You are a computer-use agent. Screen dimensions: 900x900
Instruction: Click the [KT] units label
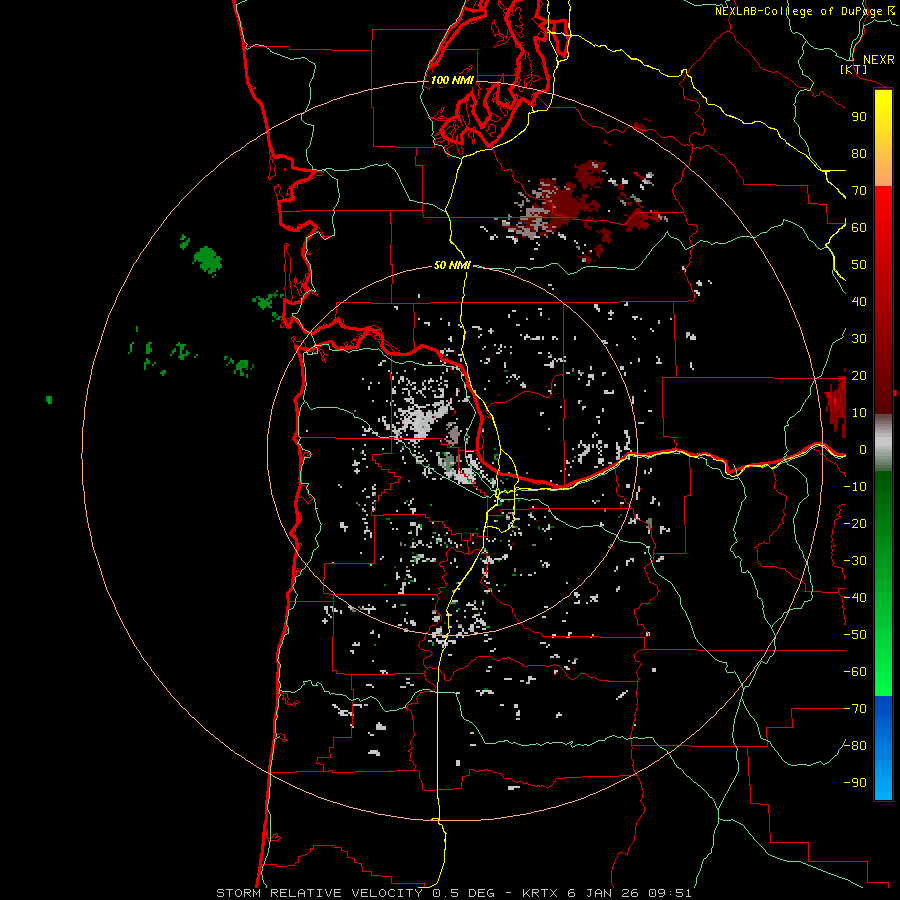tap(854, 69)
